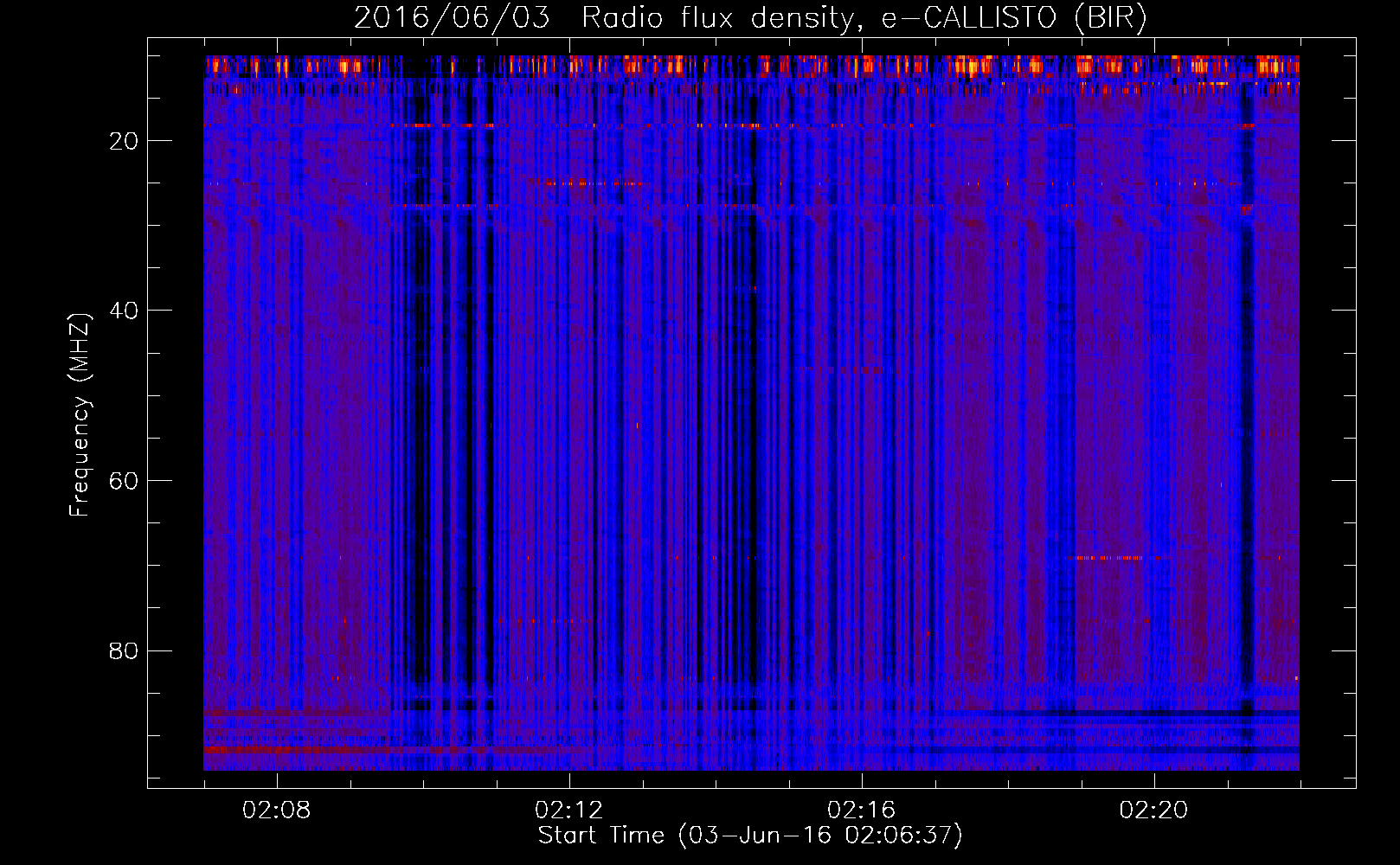Click the '60' frequency tick label
The width and height of the screenshot is (1400, 865).
point(125,481)
